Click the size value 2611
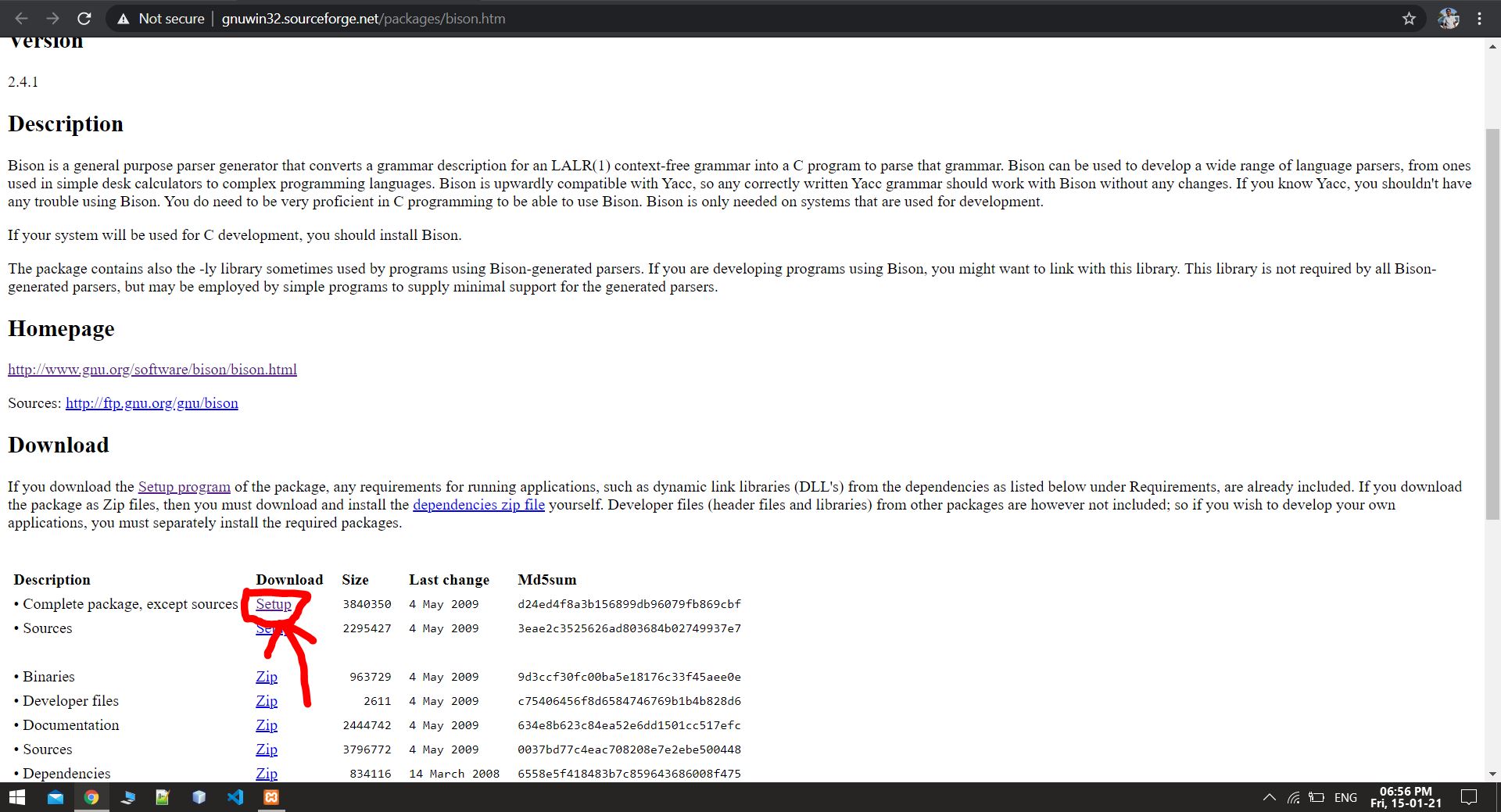 (x=378, y=701)
